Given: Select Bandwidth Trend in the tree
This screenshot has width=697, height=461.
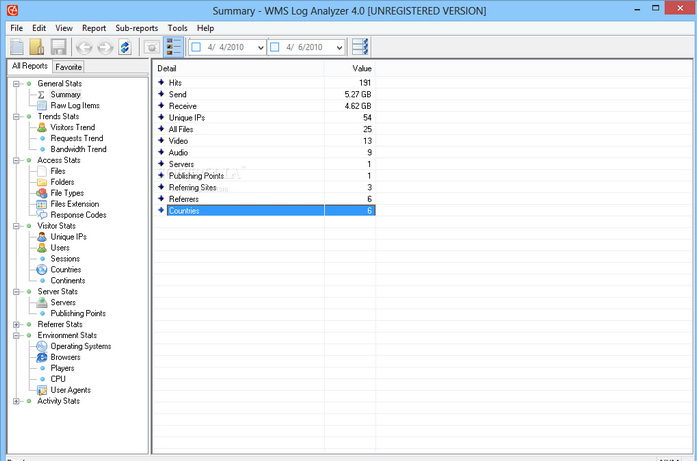Looking at the screenshot, I should [x=78, y=149].
